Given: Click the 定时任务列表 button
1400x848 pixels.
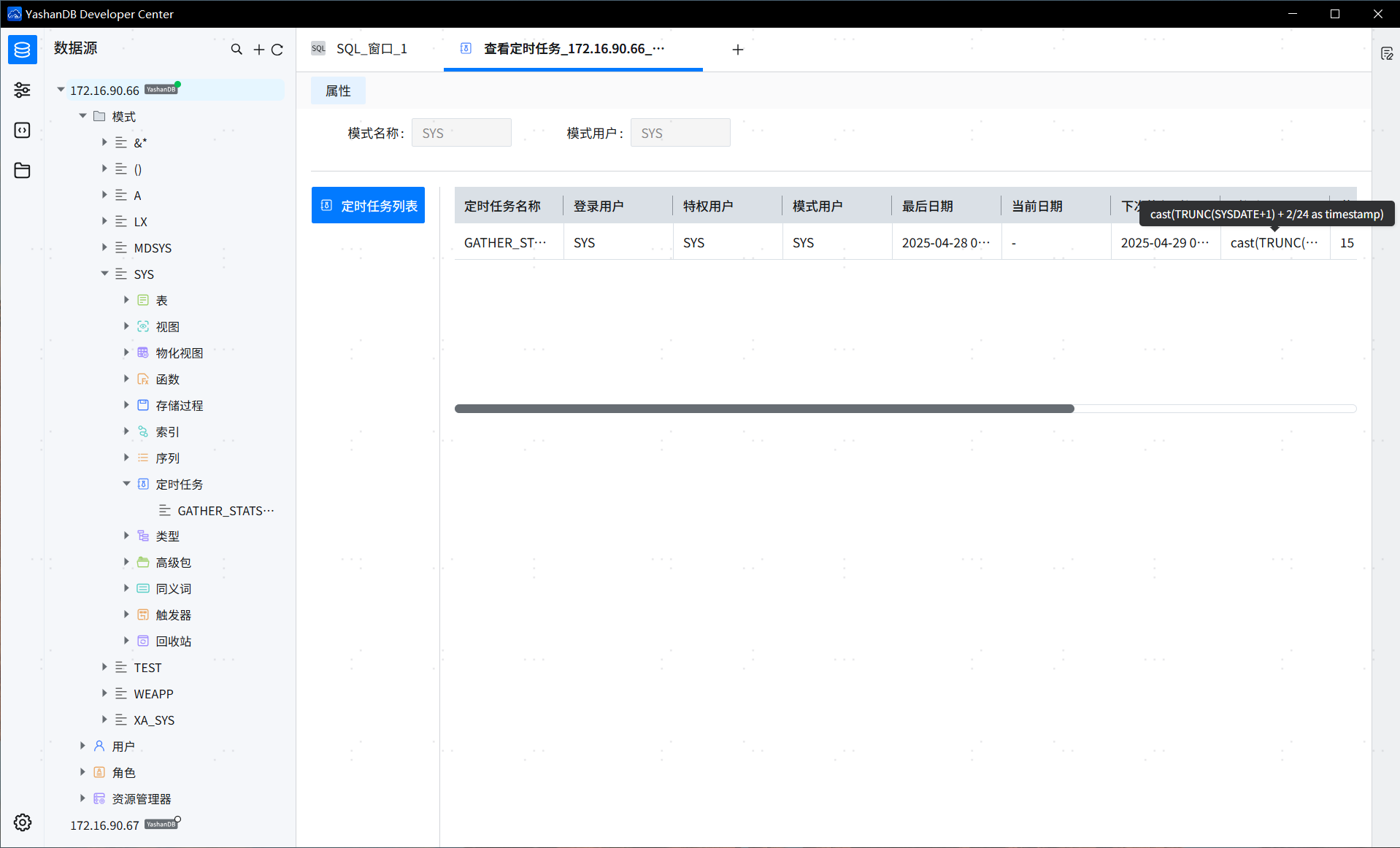Looking at the screenshot, I should tap(369, 206).
